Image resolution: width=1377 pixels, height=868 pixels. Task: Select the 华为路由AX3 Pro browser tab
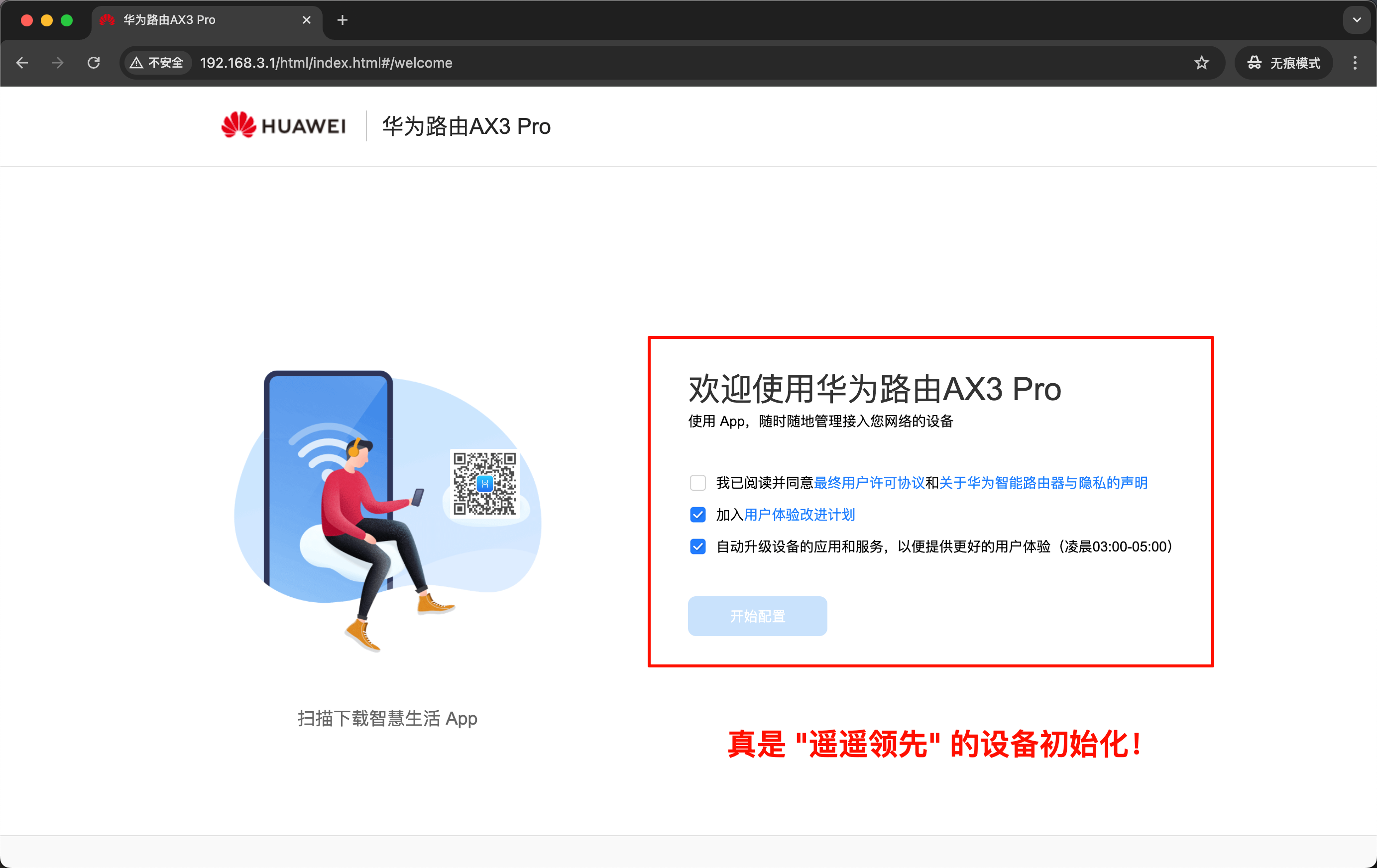point(206,20)
